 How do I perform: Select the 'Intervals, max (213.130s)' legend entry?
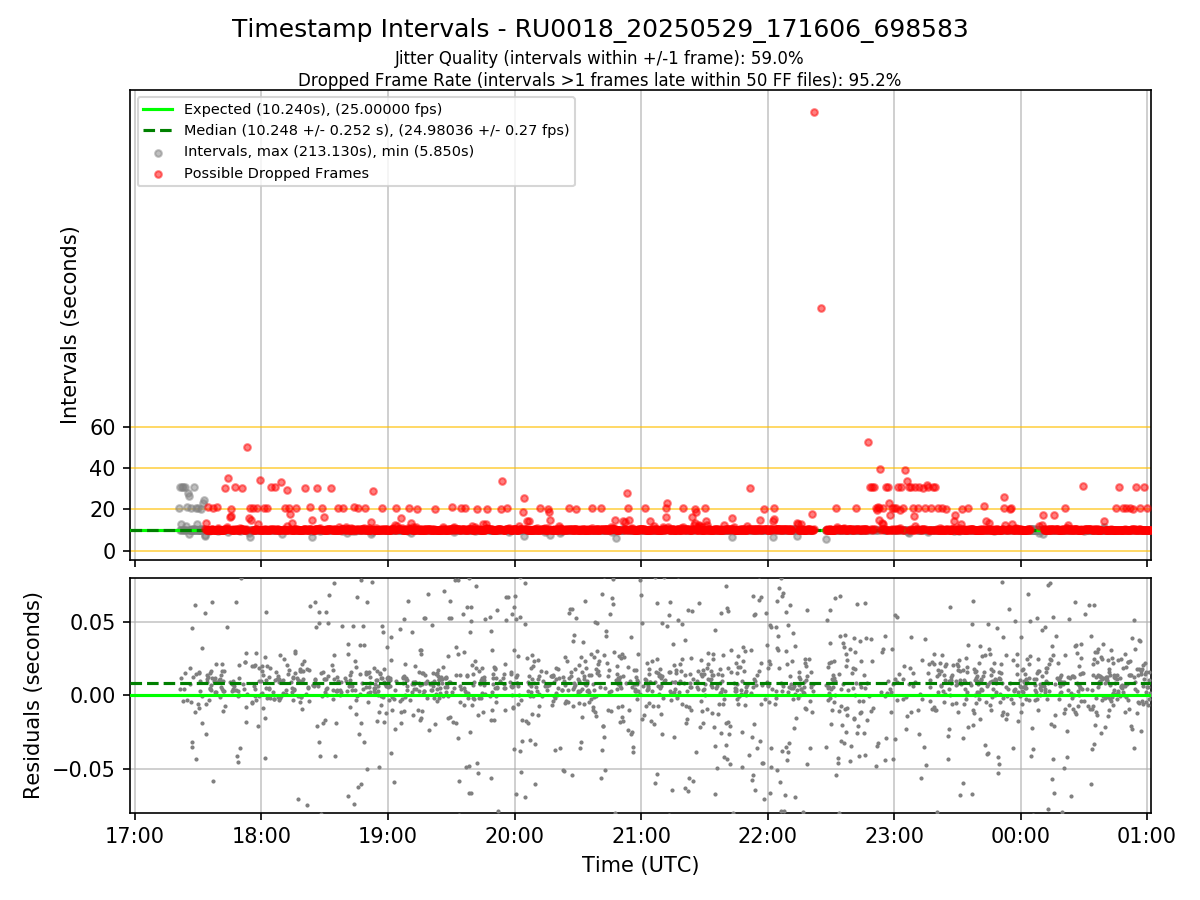(329, 151)
